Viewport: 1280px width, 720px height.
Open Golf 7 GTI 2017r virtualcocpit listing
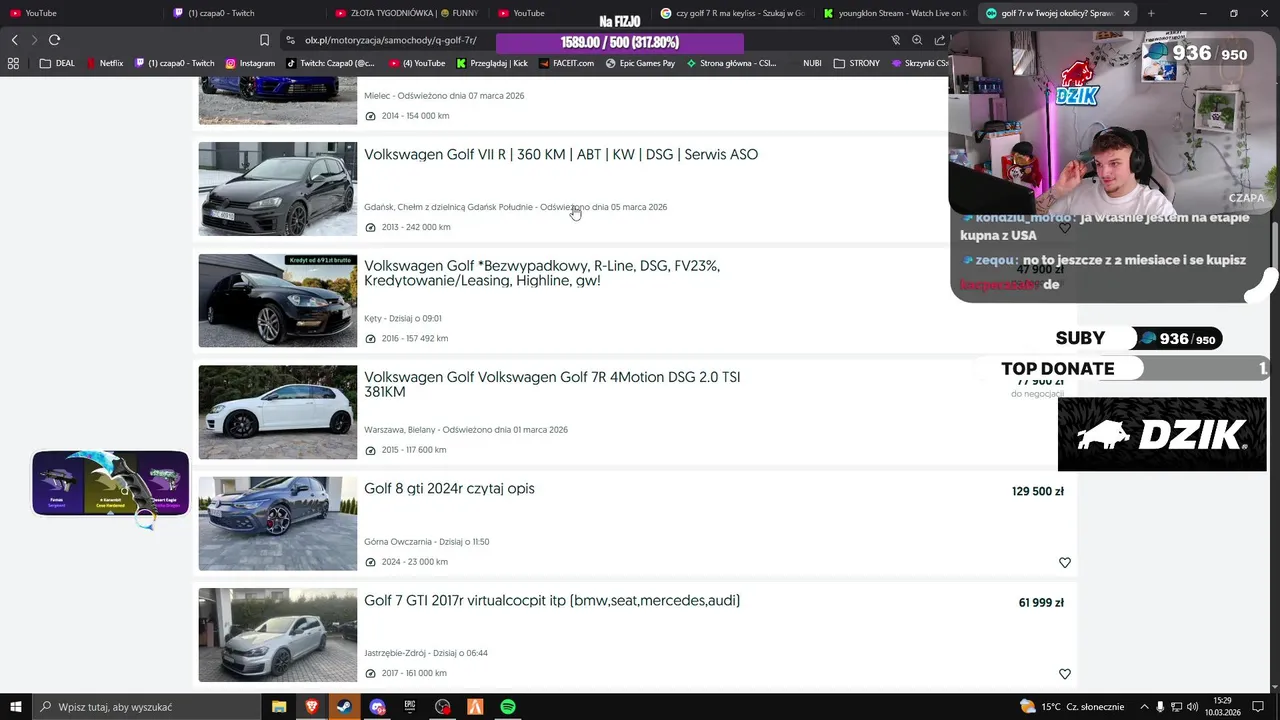[552, 601]
